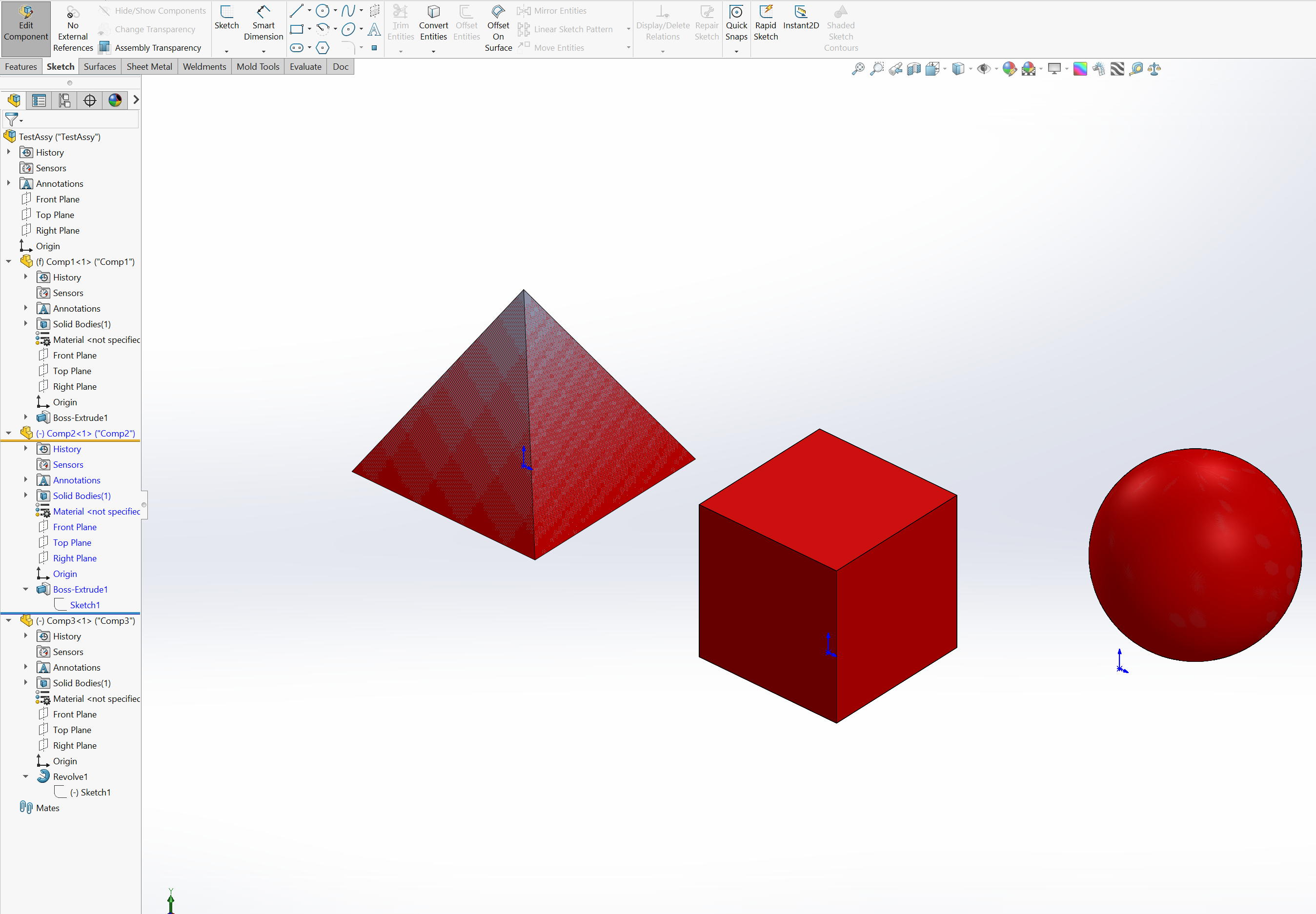The image size is (1316, 914).
Task: Collapse the Comp3<1> tree node
Action: 9,620
